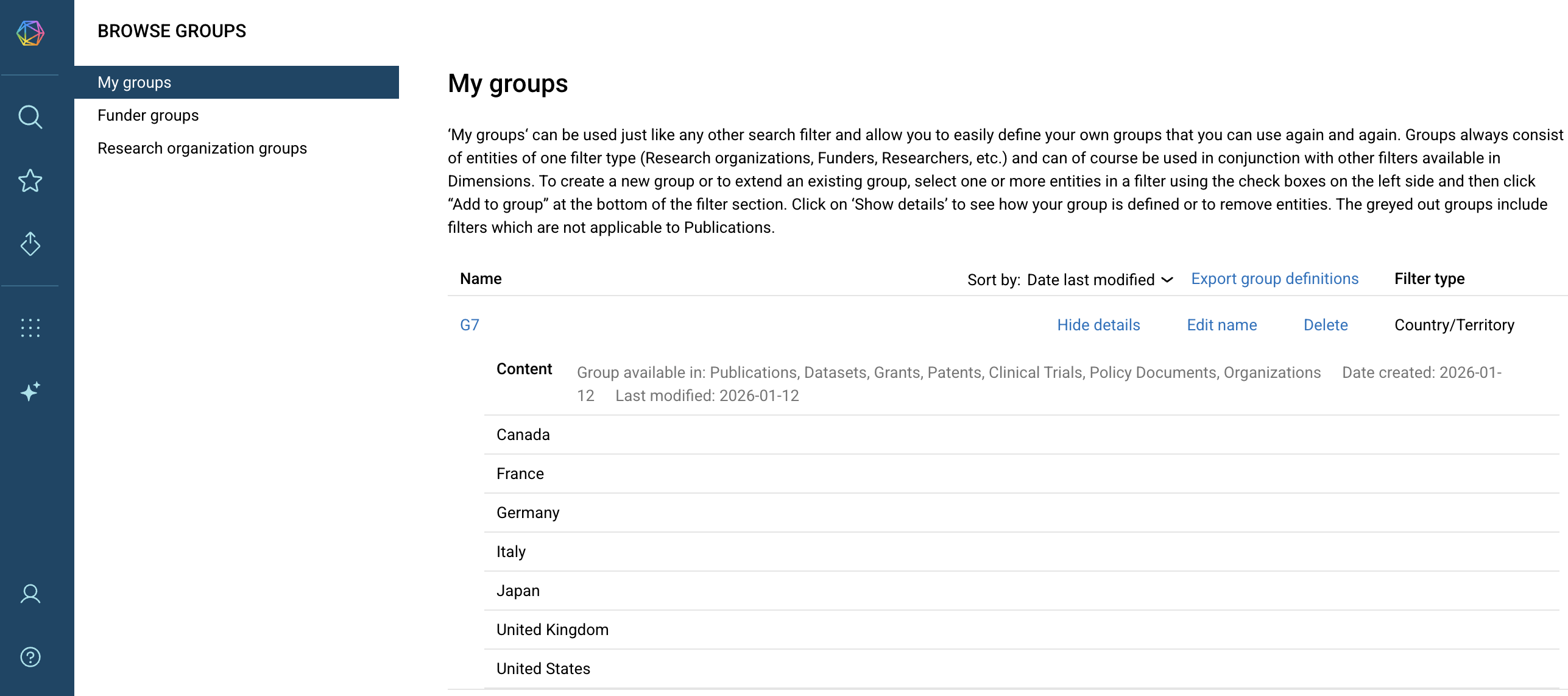1568x696 pixels.
Task: Open the apps grid dots icon
Action: click(30, 328)
